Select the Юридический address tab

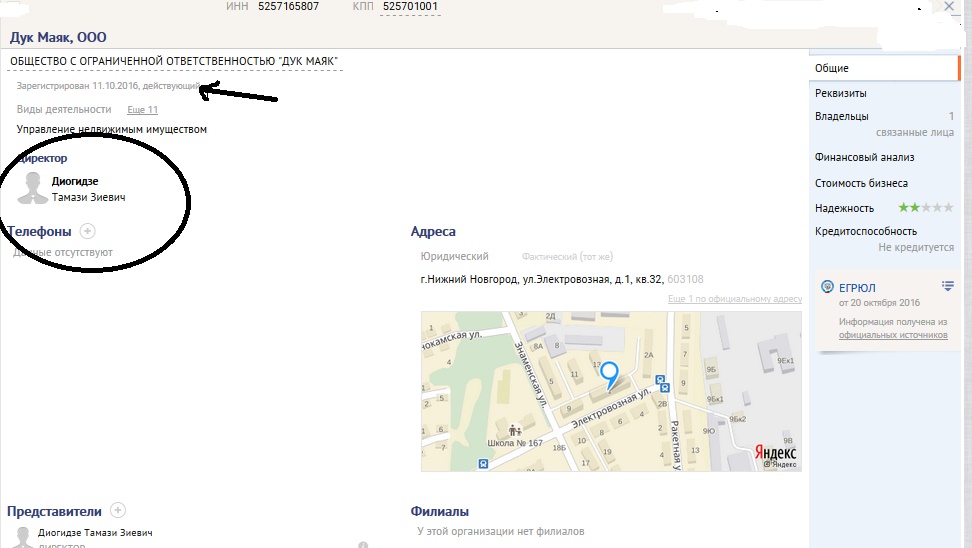454,257
